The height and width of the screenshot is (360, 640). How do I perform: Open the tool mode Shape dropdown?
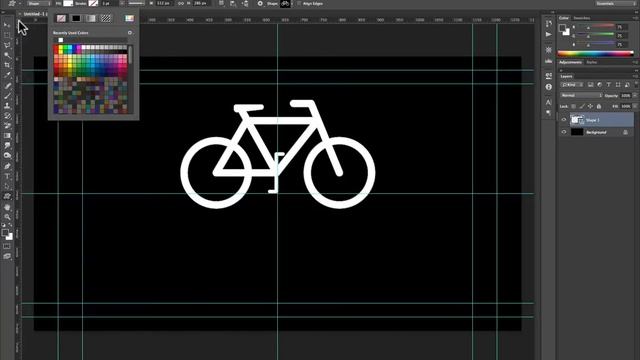[x=38, y=3]
